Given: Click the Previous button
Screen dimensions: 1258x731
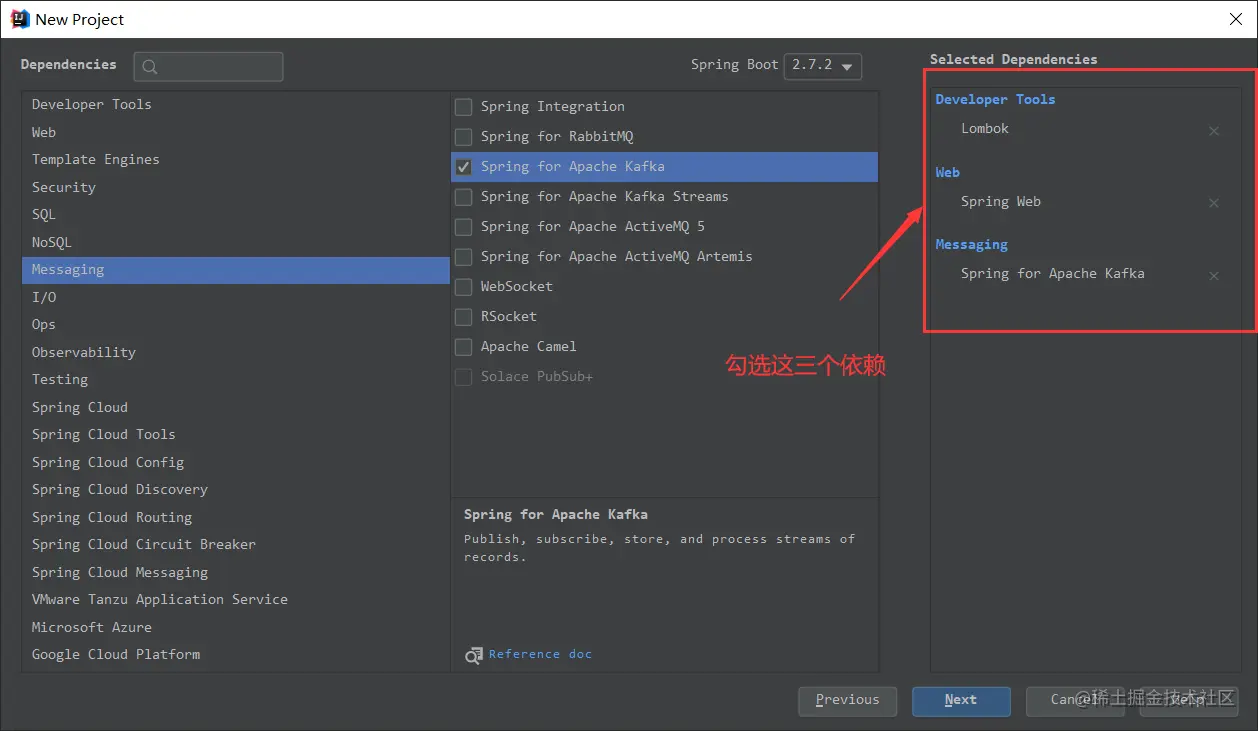Looking at the screenshot, I should [x=848, y=701].
